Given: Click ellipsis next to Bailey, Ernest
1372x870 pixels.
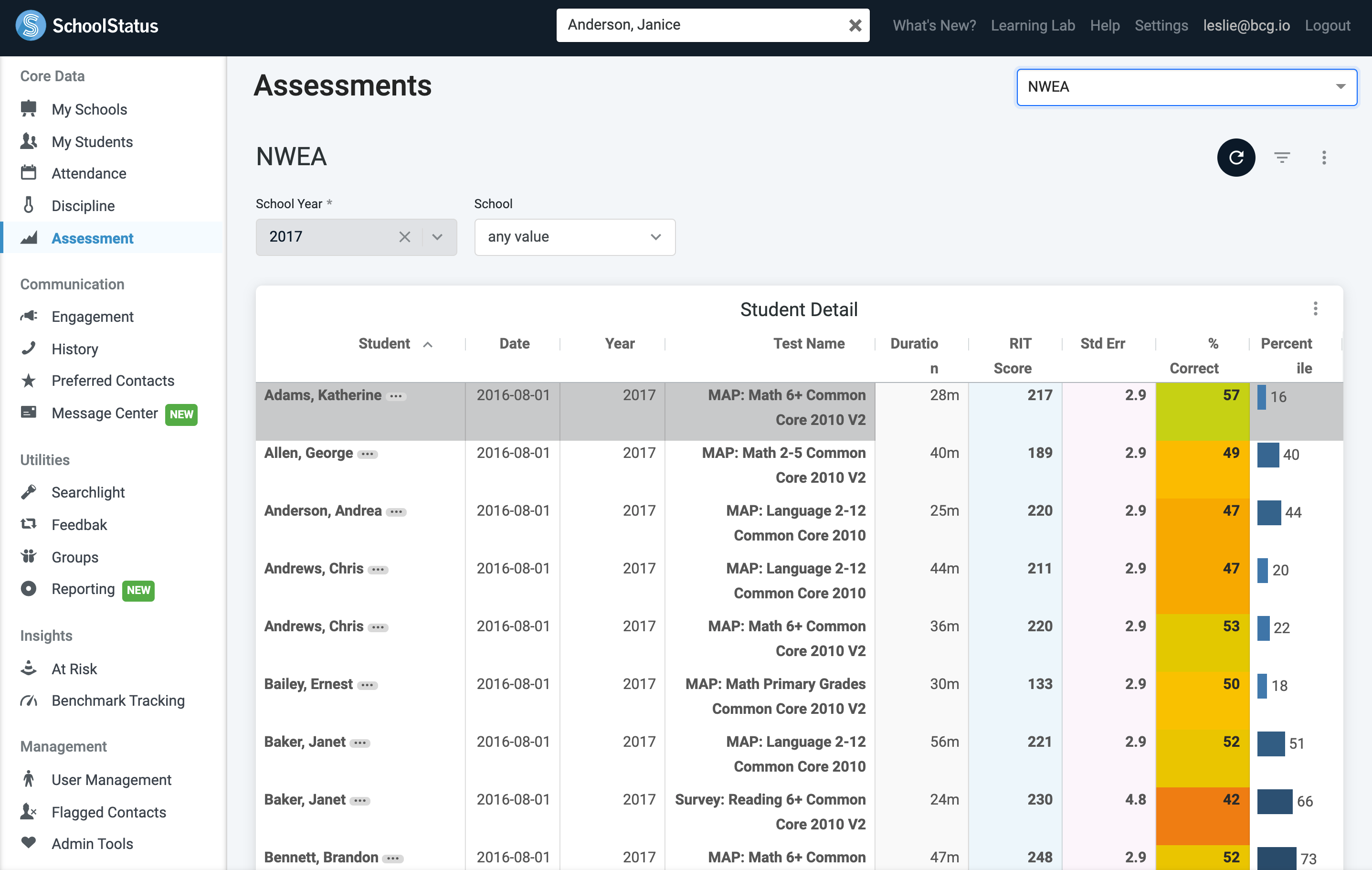Looking at the screenshot, I should click(x=368, y=685).
